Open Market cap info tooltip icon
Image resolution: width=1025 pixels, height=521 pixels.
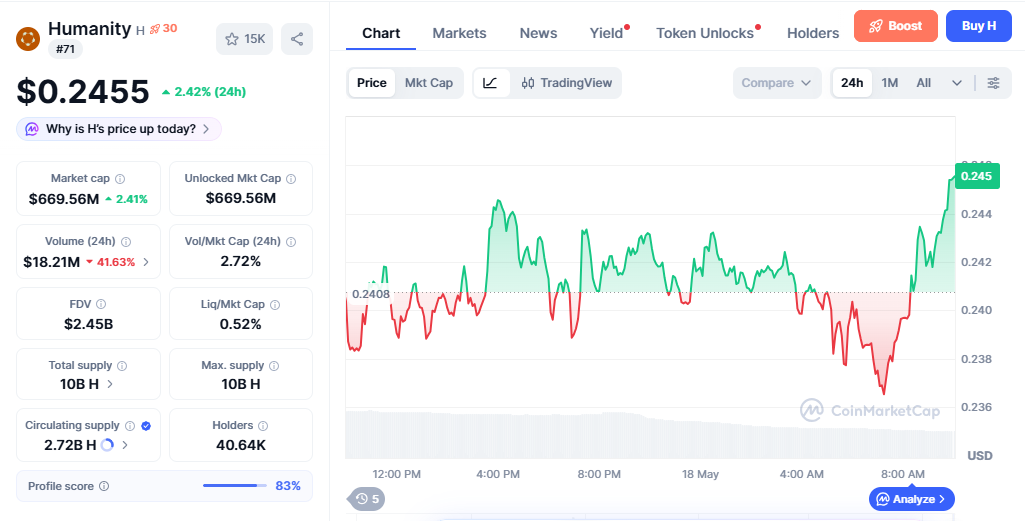coord(120,178)
